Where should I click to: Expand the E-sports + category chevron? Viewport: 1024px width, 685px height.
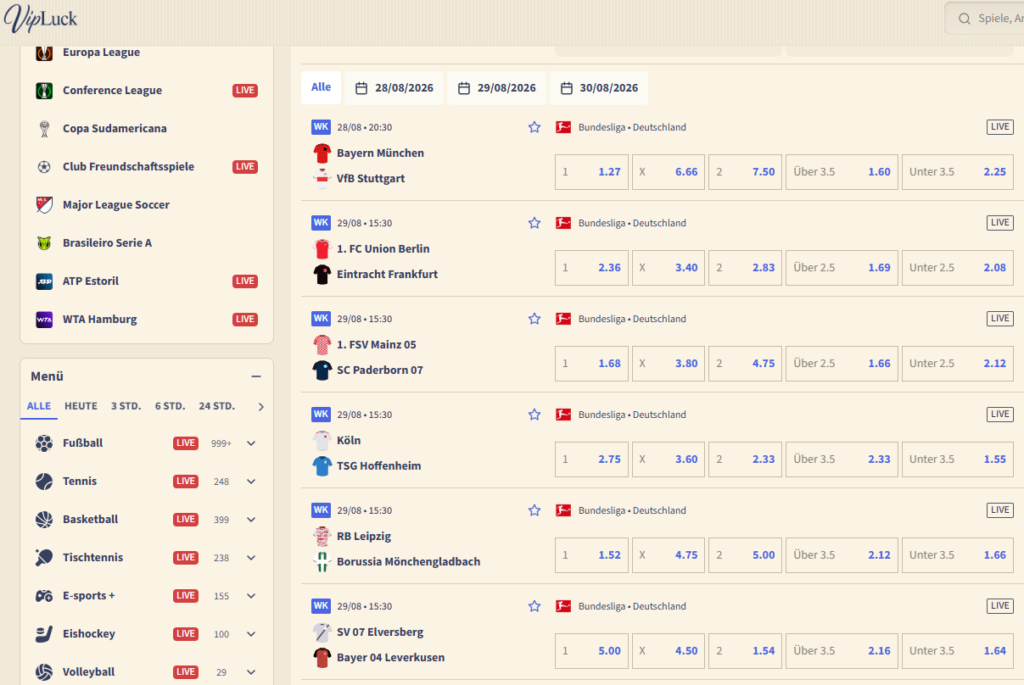click(x=251, y=596)
